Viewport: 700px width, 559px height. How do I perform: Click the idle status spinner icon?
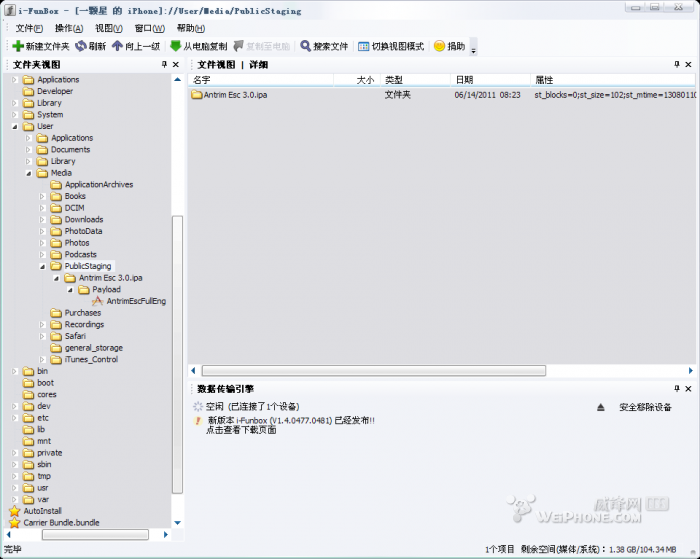[x=198, y=406]
